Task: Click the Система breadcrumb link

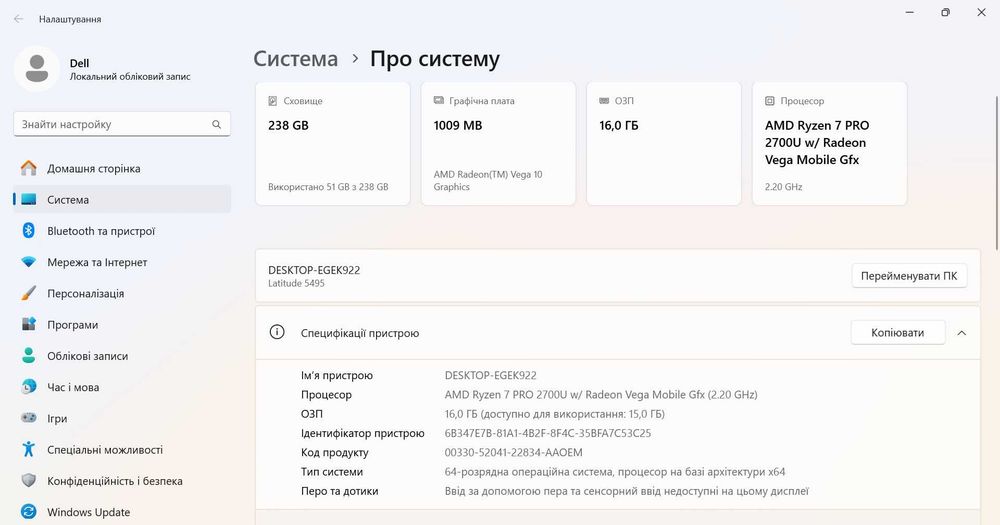Action: click(295, 59)
